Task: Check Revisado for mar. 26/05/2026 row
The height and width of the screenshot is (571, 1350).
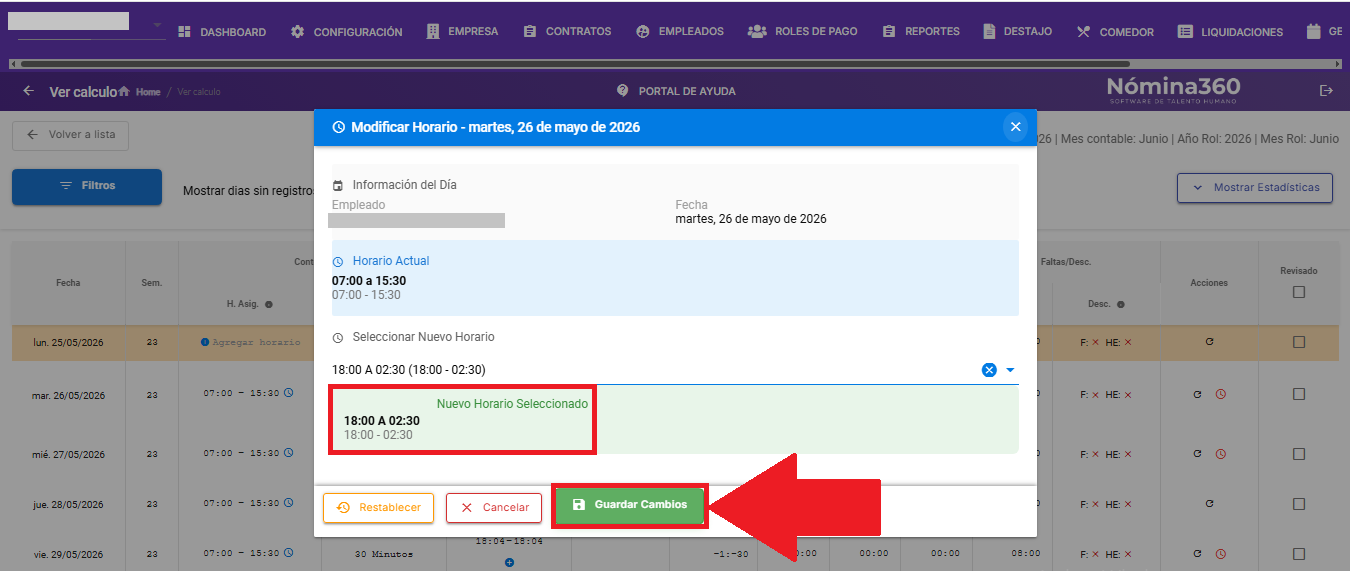Action: (1298, 394)
